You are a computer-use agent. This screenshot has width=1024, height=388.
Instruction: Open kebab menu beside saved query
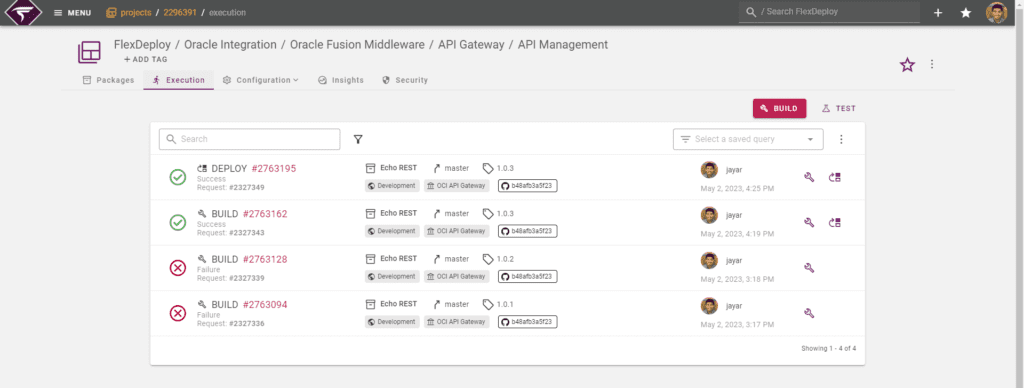coord(841,139)
